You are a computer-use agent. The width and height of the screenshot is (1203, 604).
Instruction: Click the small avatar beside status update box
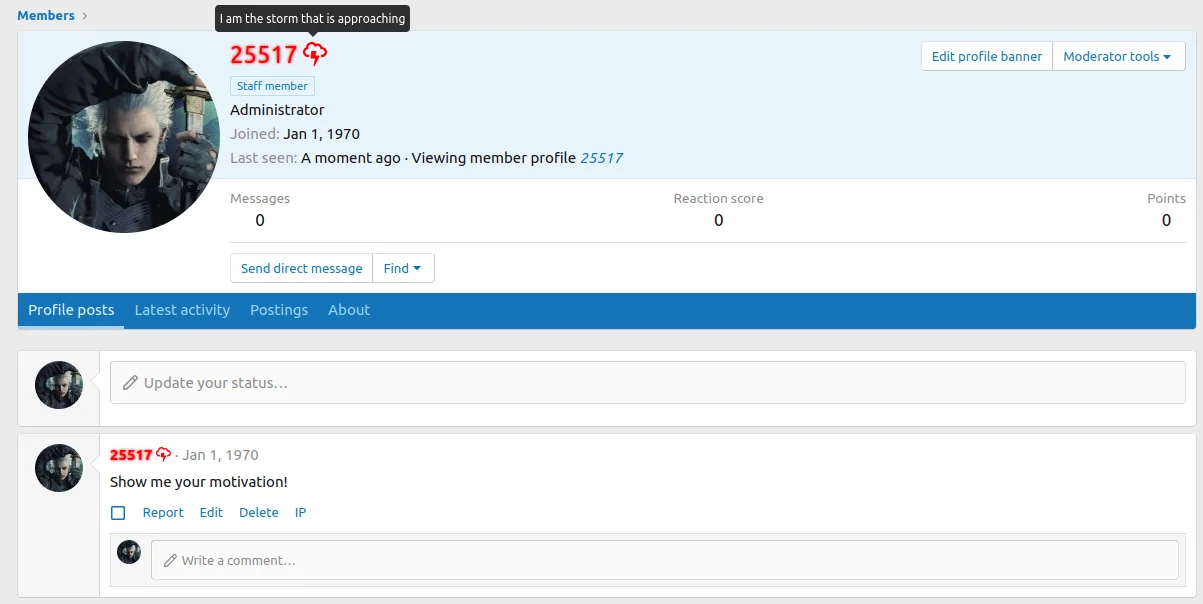pos(58,385)
